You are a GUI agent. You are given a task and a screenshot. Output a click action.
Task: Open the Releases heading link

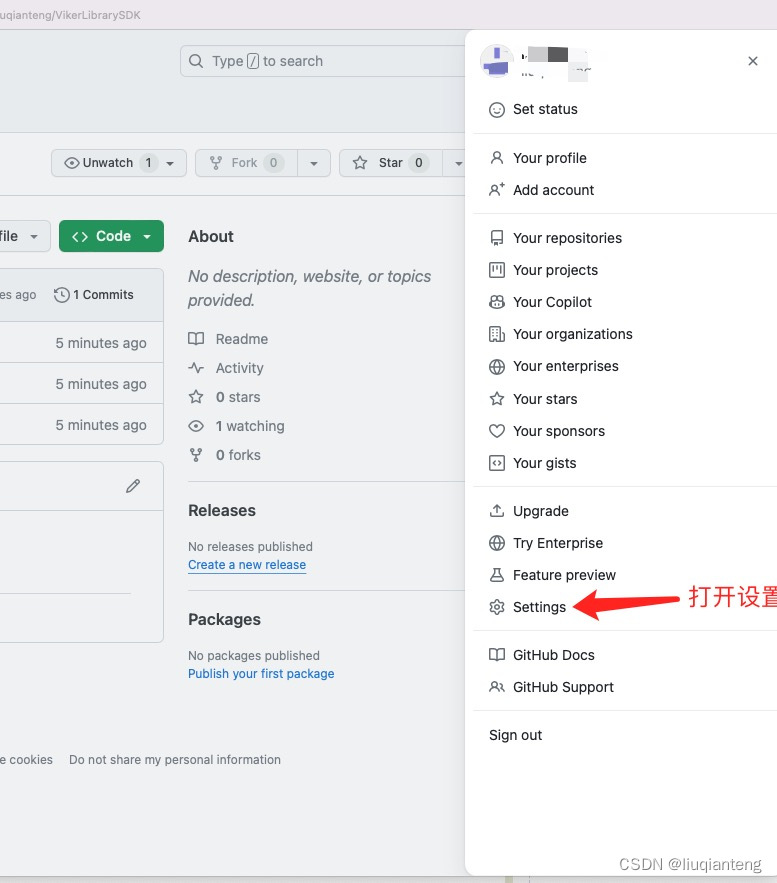222,510
